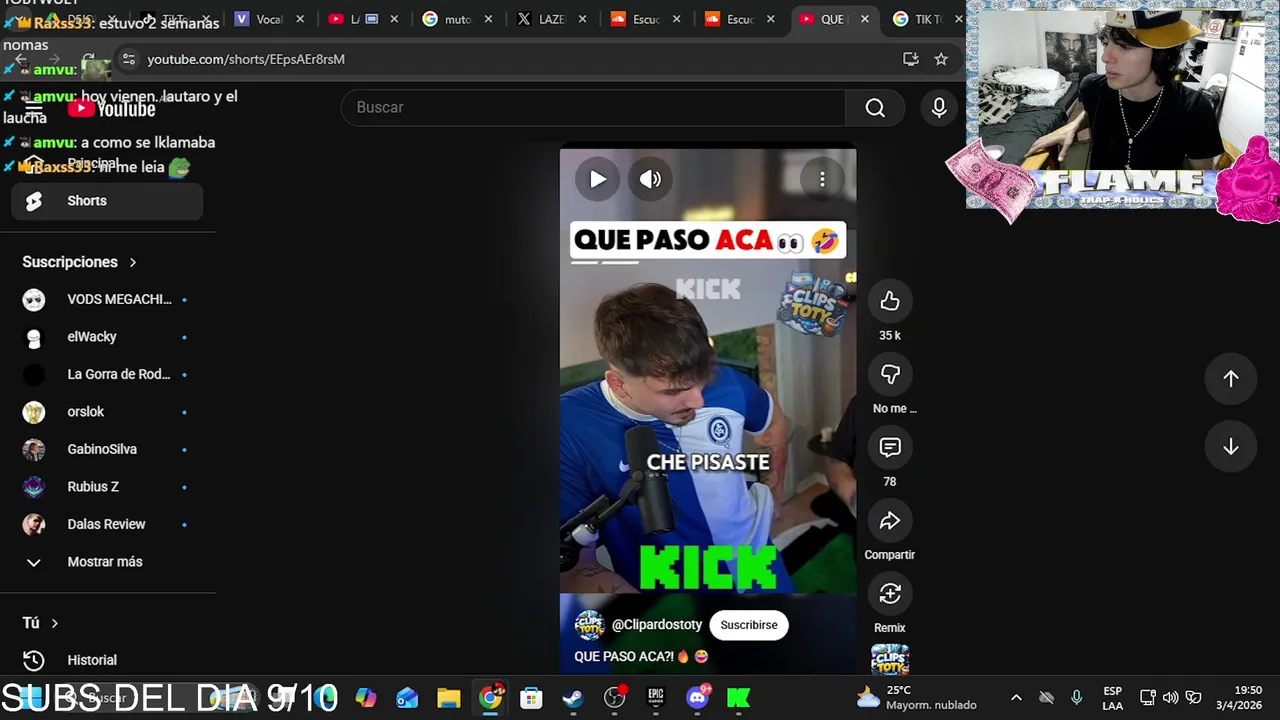Open Copilot from the taskbar
Image resolution: width=1280 pixels, height=720 pixels.
(x=366, y=698)
